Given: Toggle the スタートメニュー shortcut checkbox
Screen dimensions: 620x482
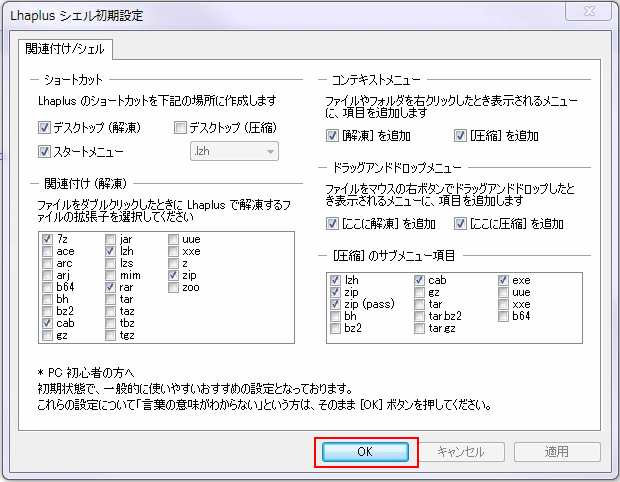Looking at the screenshot, I should click(x=44, y=152).
